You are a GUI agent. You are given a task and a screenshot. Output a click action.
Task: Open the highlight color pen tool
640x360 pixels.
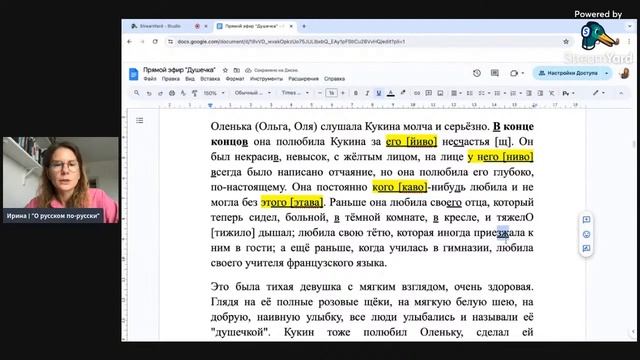[403, 93]
